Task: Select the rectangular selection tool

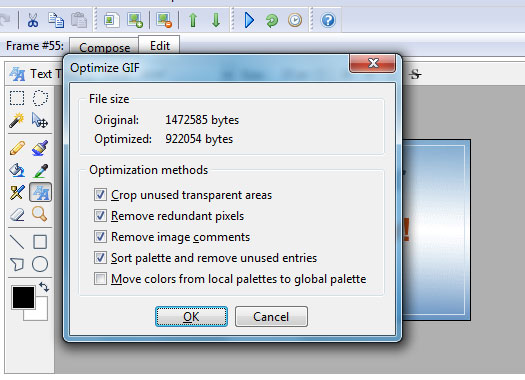Action: tap(17, 98)
